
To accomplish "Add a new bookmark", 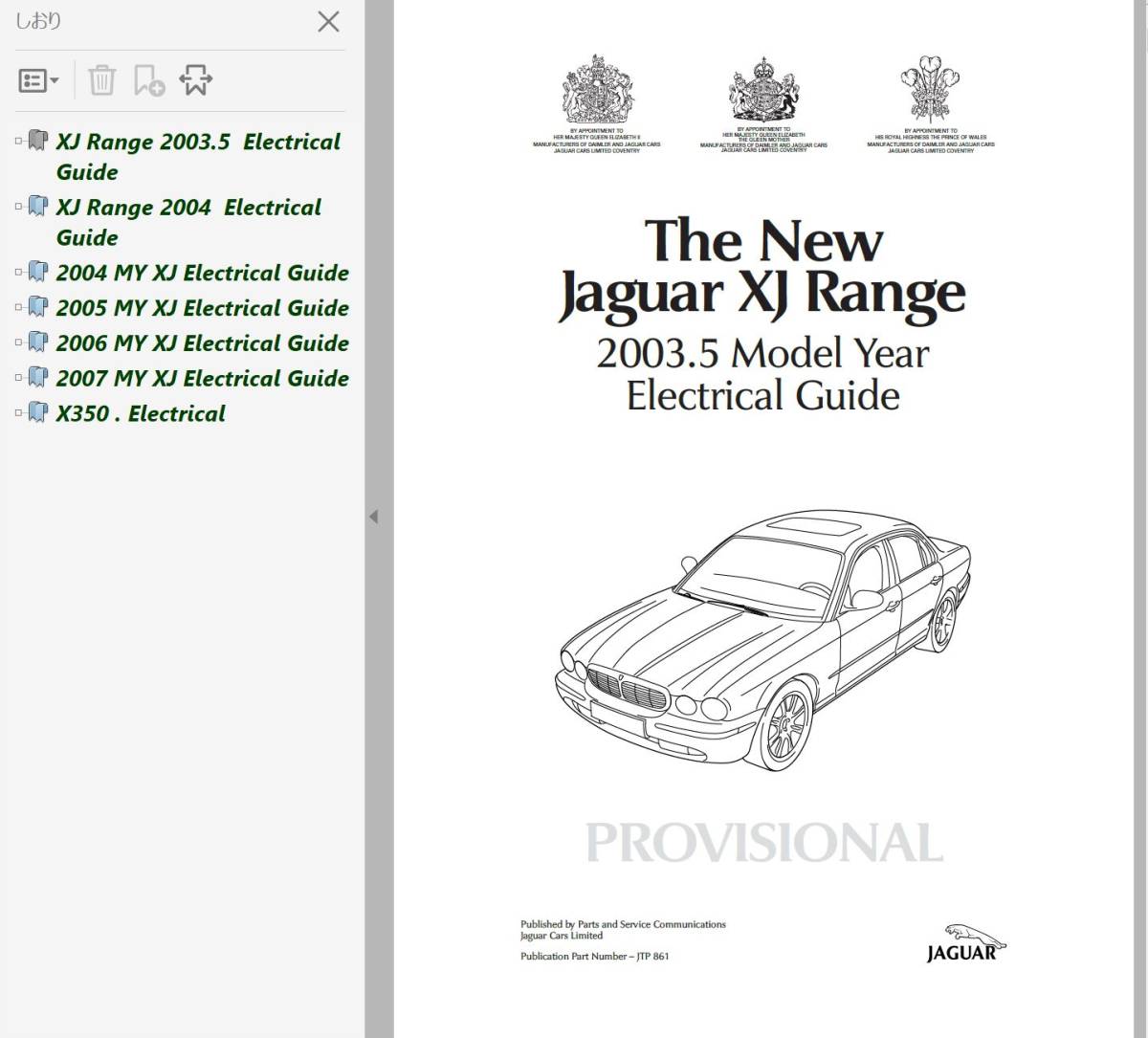I will pyautogui.click(x=148, y=81).
